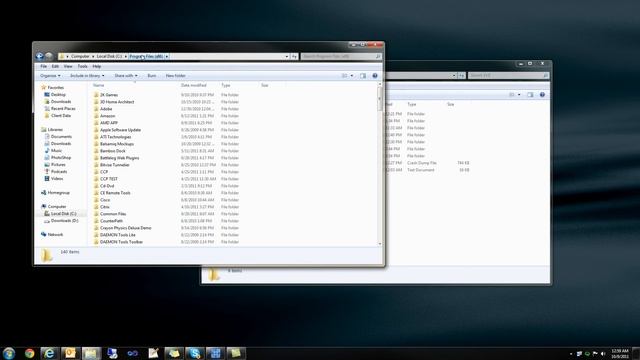The width and height of the screenshot is (640, 360).
Task: Select the Bamboo Dock folder
Action: point(113,151)
